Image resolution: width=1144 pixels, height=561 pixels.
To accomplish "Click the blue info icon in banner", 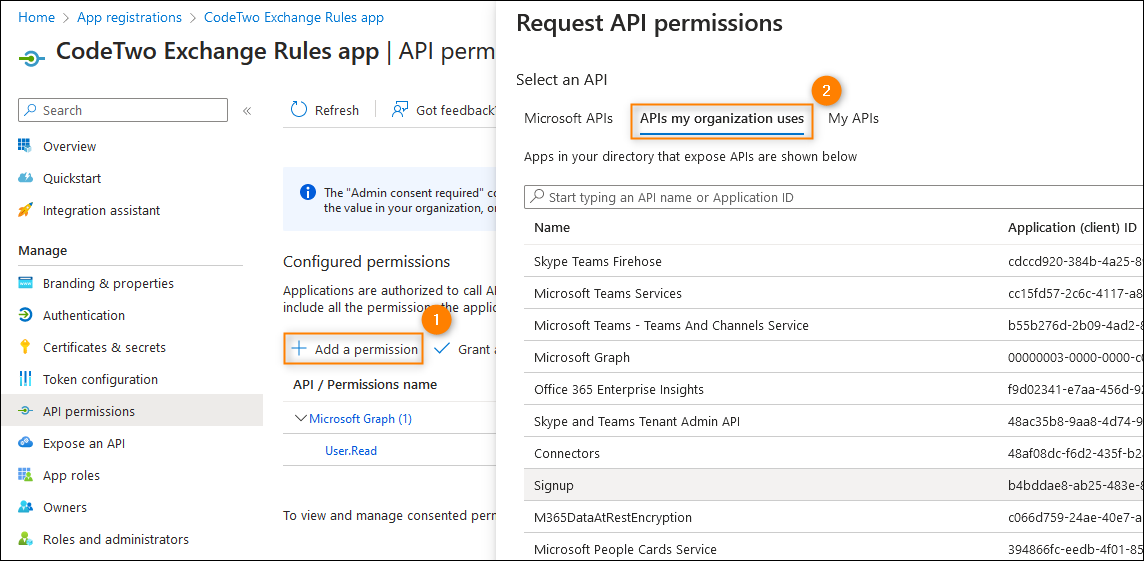I will point(308,193).
